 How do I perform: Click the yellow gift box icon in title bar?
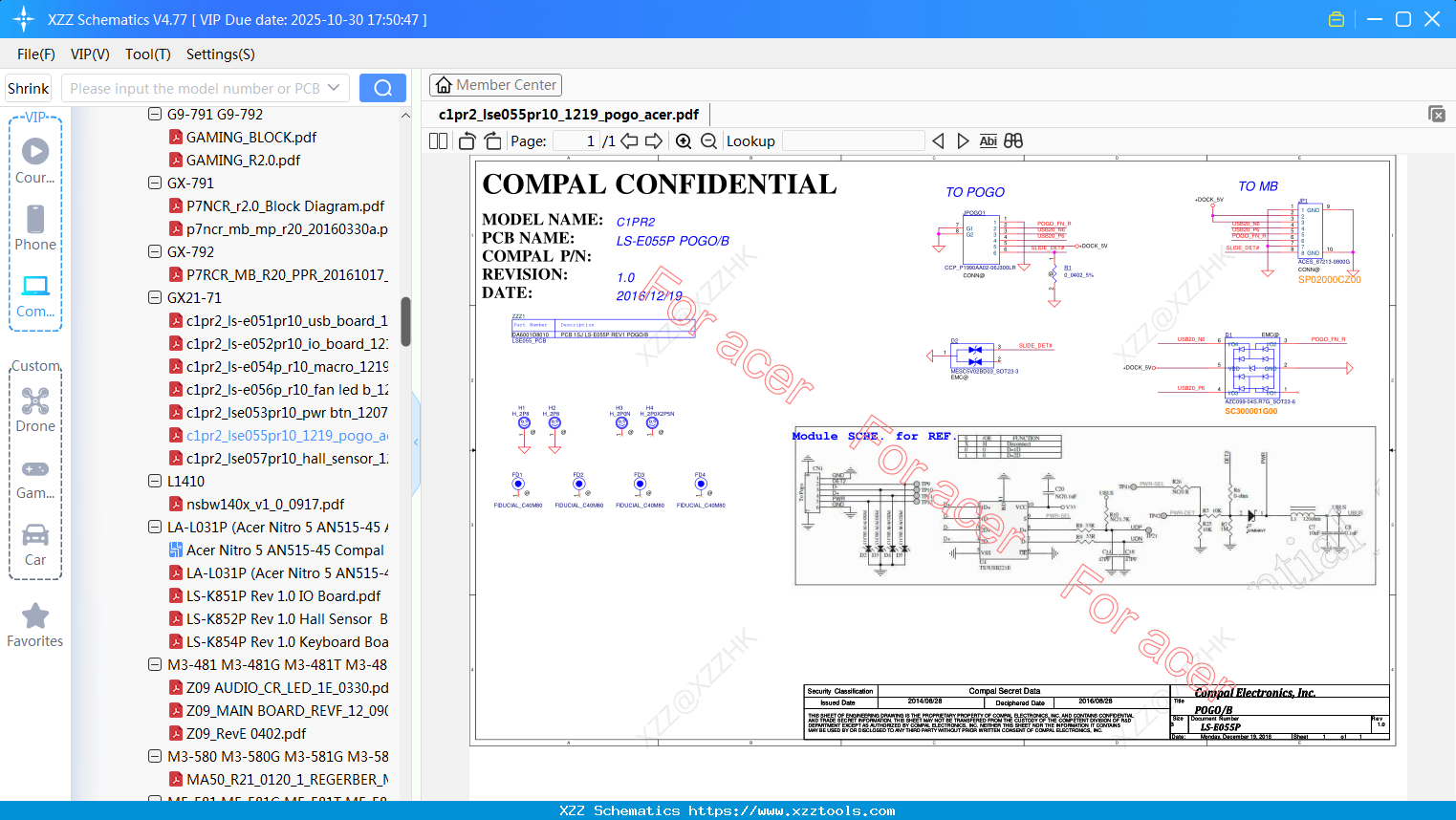click(x=1336, y=19)
